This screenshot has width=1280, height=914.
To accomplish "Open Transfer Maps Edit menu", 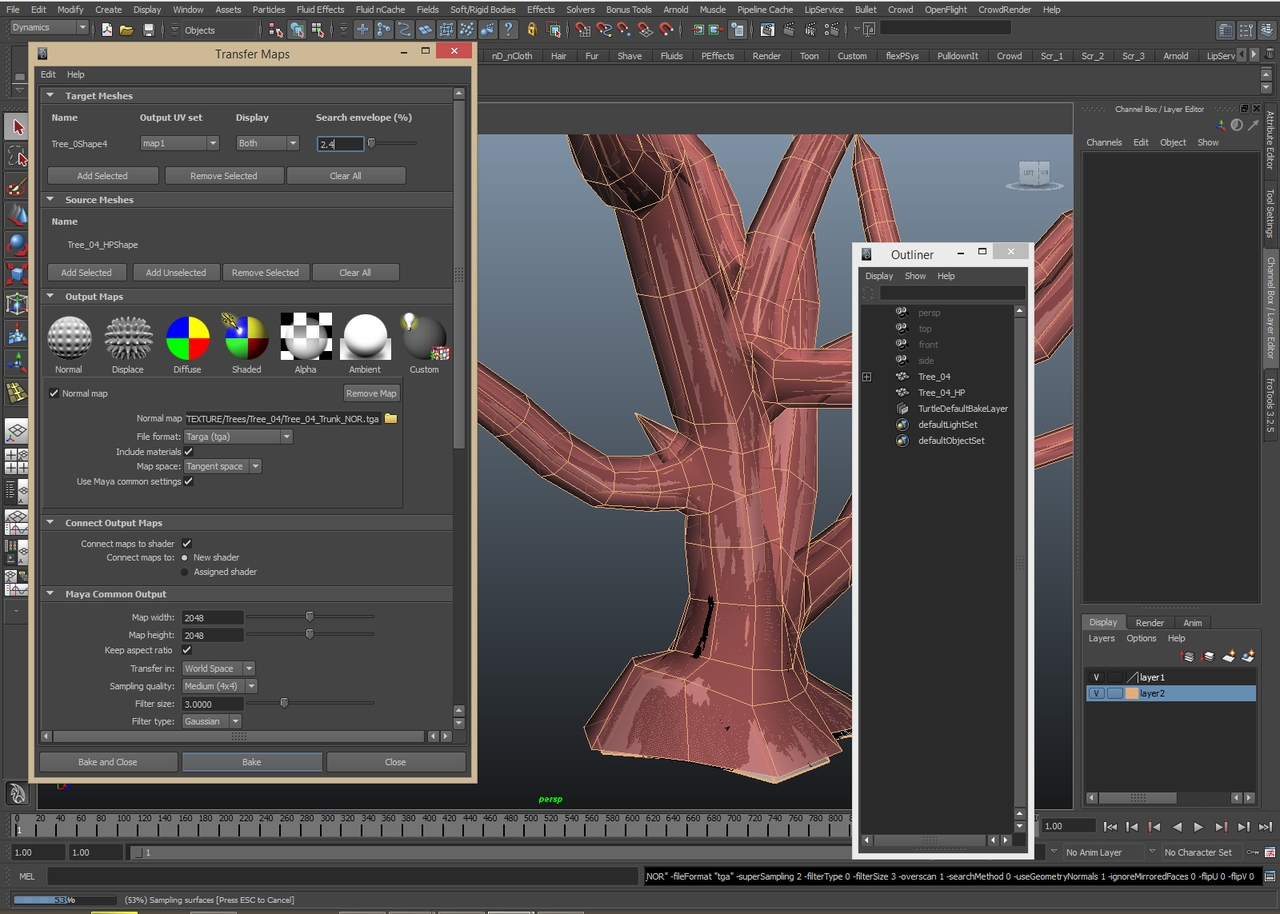I will pos(48,74).
